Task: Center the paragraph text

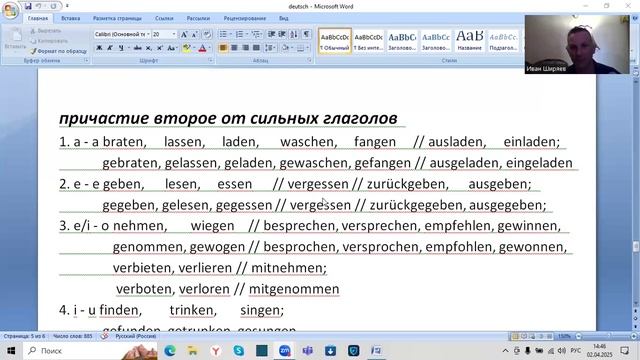Action: click(x=234, y=48)
